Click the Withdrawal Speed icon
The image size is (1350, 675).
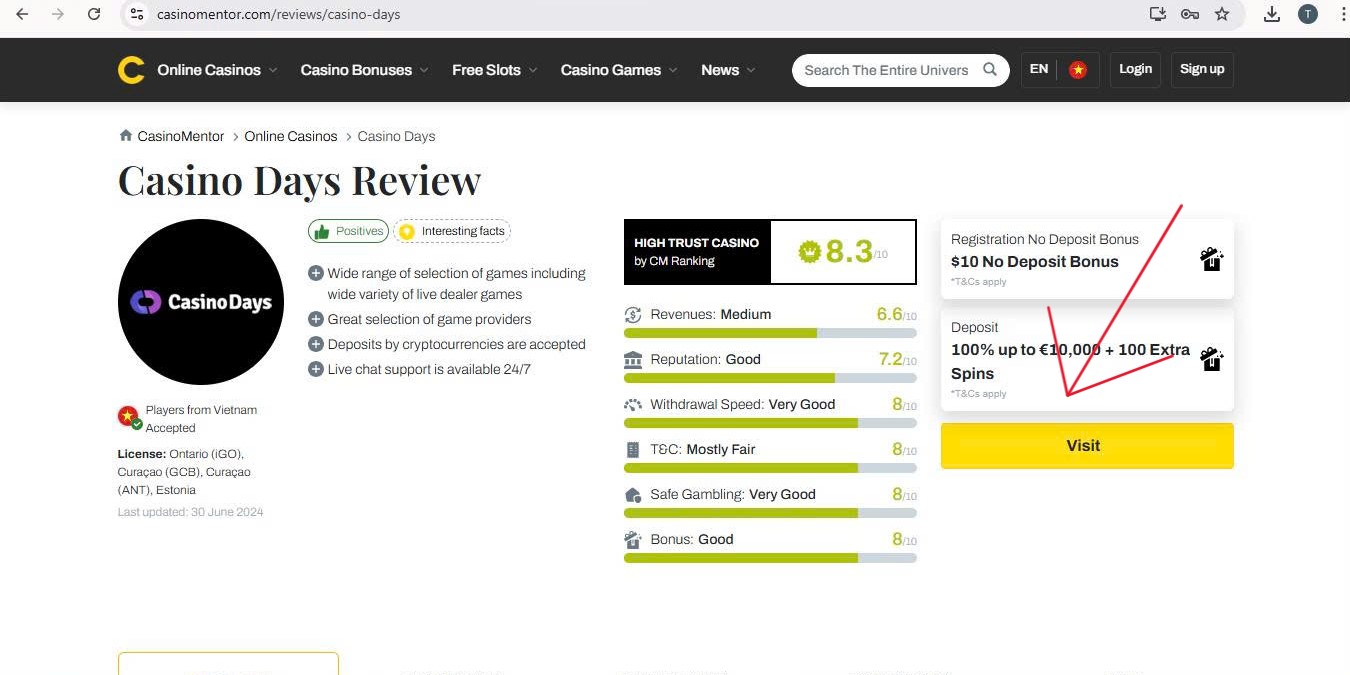tap(633, 404)
